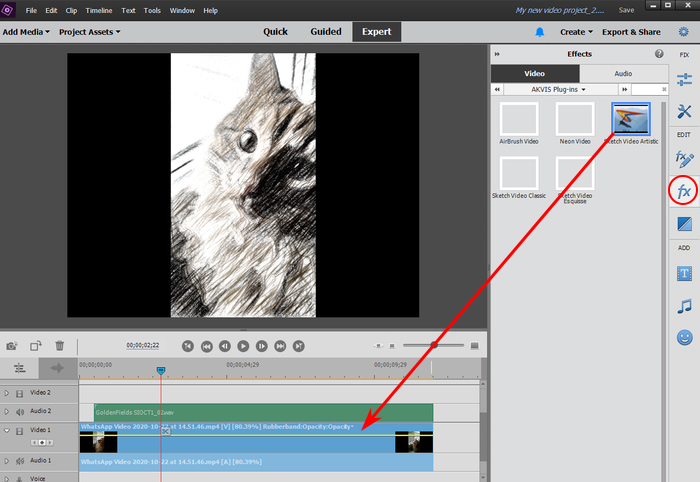Open Applied Effects fx pencil icon
700x482 pixels.
tap(684, 159)
